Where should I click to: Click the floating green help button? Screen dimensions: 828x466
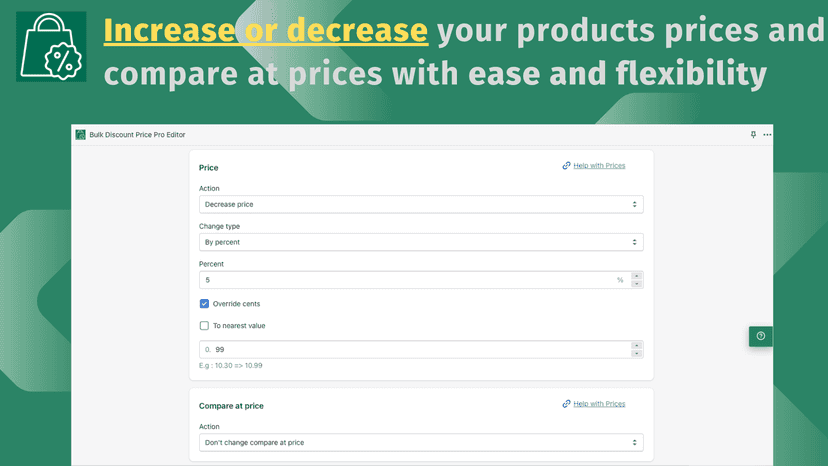pyautogui.click(x=760, y=336)
